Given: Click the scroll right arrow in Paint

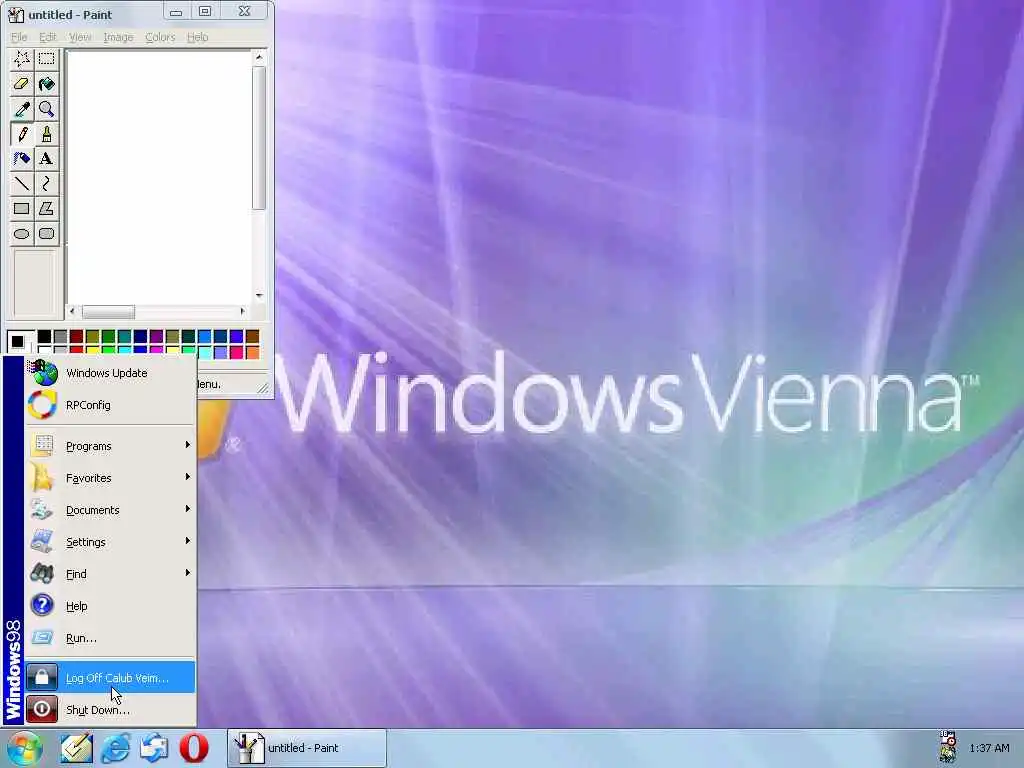Looking at the screenshot, I should point(243,312).
